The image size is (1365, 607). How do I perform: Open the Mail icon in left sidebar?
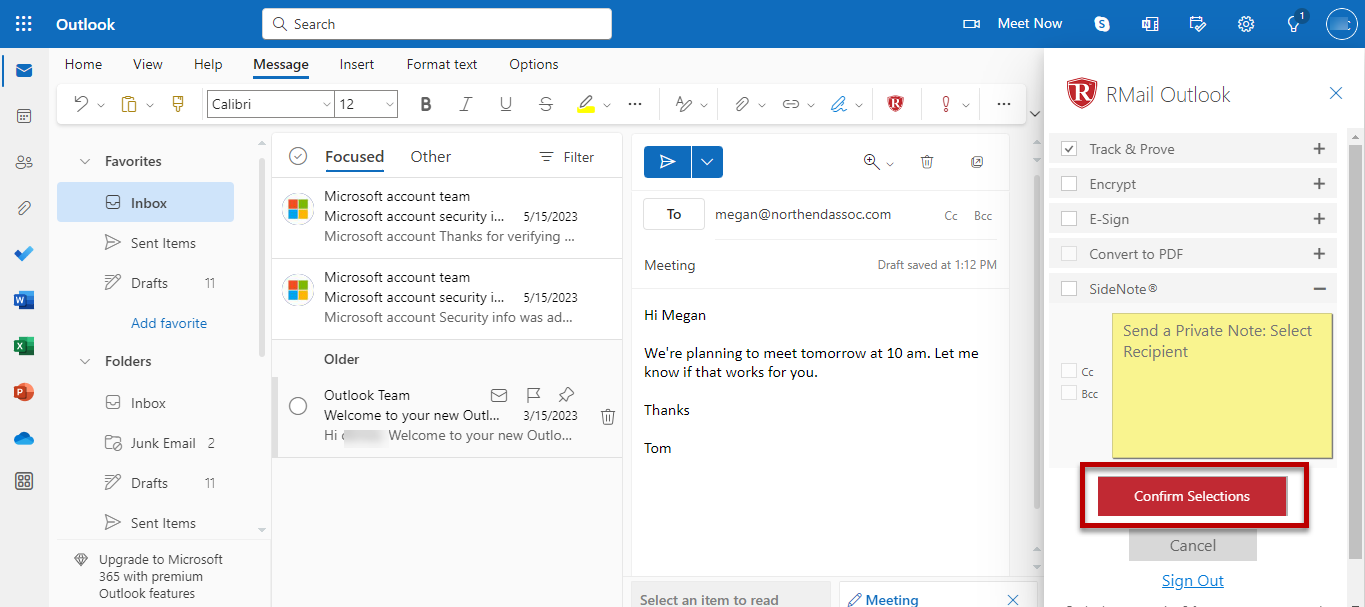click(x=24, y=70)
